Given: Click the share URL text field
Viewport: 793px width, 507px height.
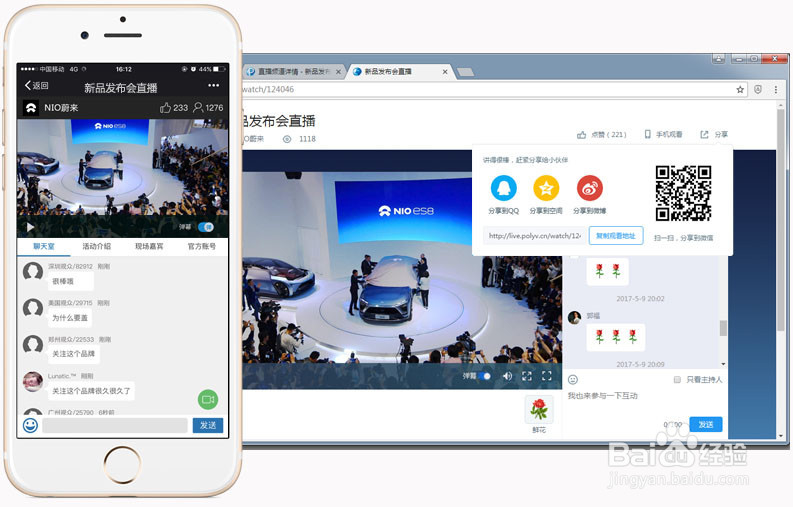Looking at the screenshot, I should tap(535, 236).
